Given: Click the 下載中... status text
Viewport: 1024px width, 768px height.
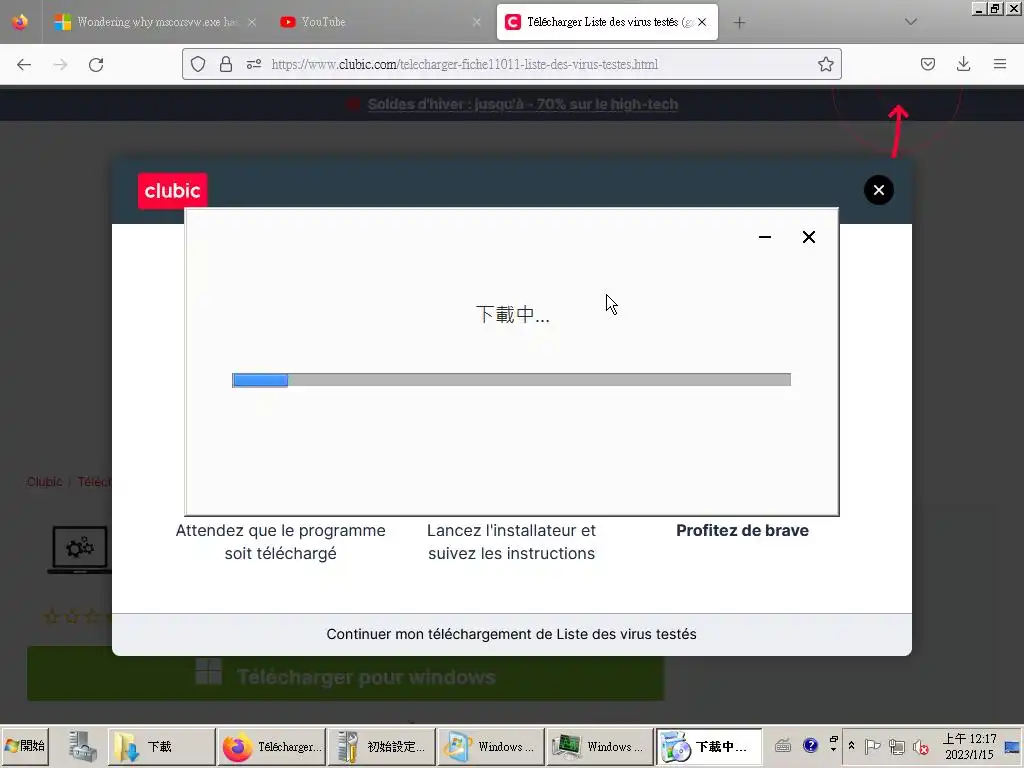Looking at the screenshot, I should tap(513, 314).
